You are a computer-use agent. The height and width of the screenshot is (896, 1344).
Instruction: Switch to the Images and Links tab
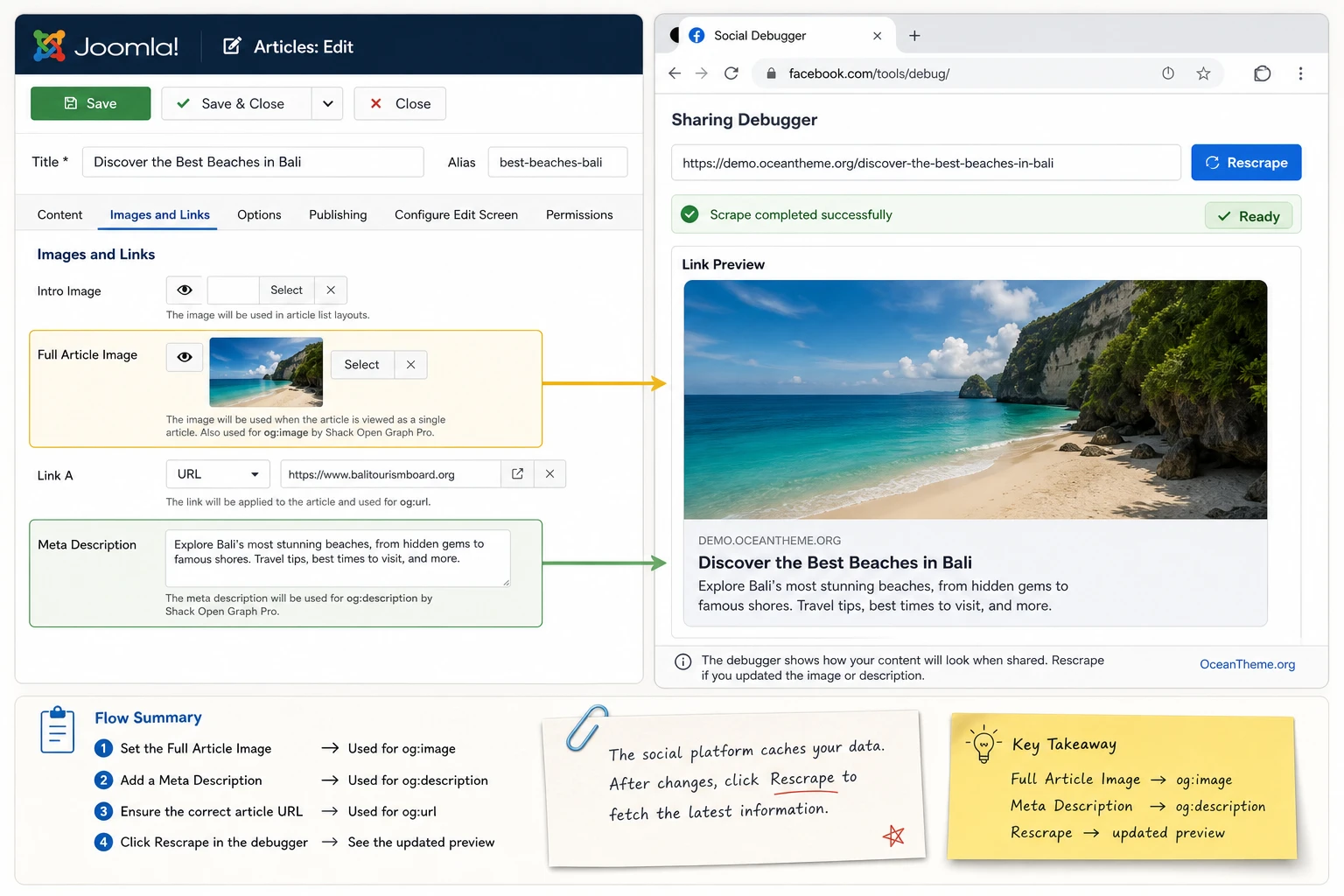pyautogui.click(x=159, y=214)
